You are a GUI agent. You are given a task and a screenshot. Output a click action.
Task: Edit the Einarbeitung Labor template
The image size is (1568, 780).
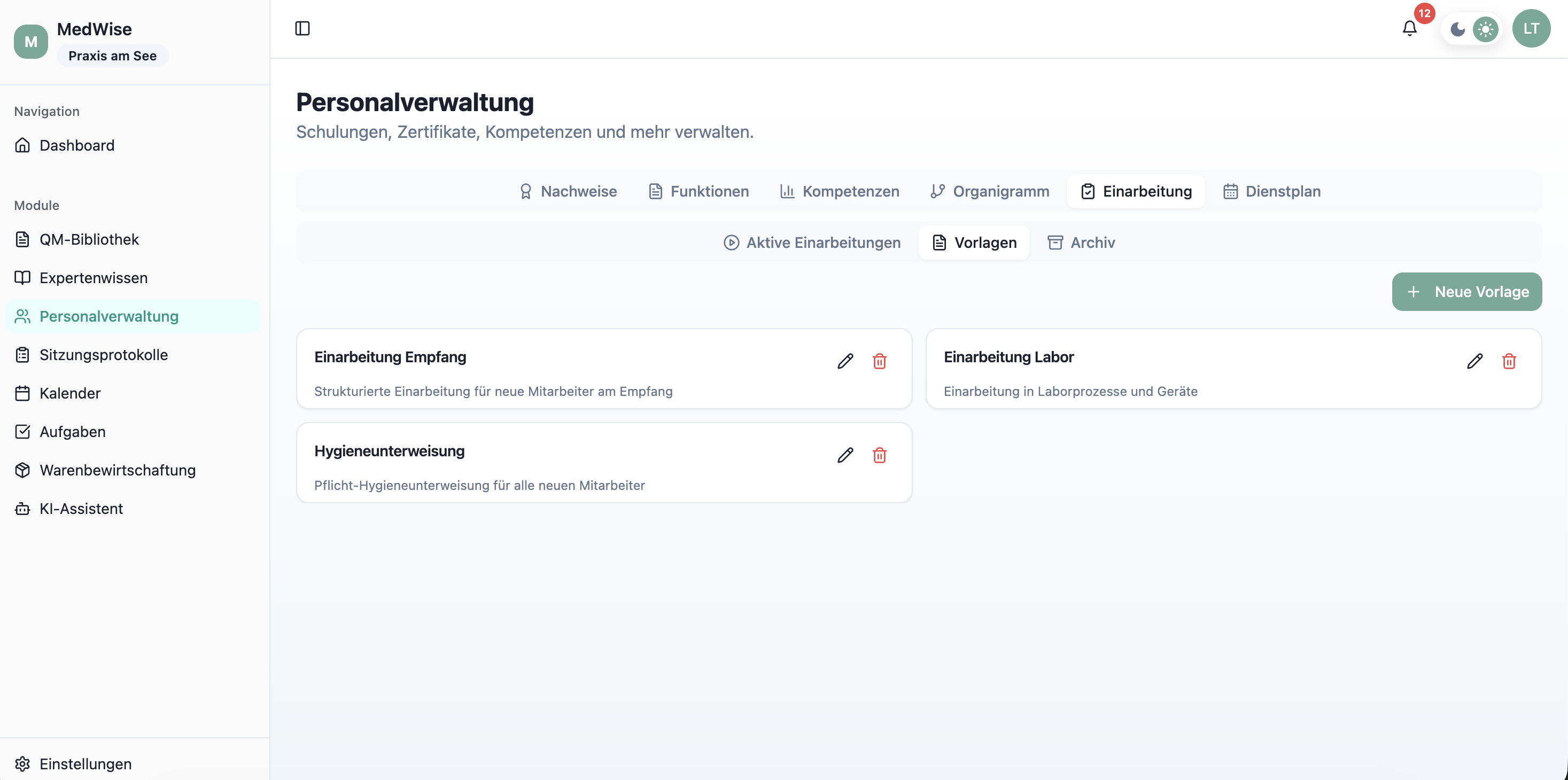click(1475, 361)
